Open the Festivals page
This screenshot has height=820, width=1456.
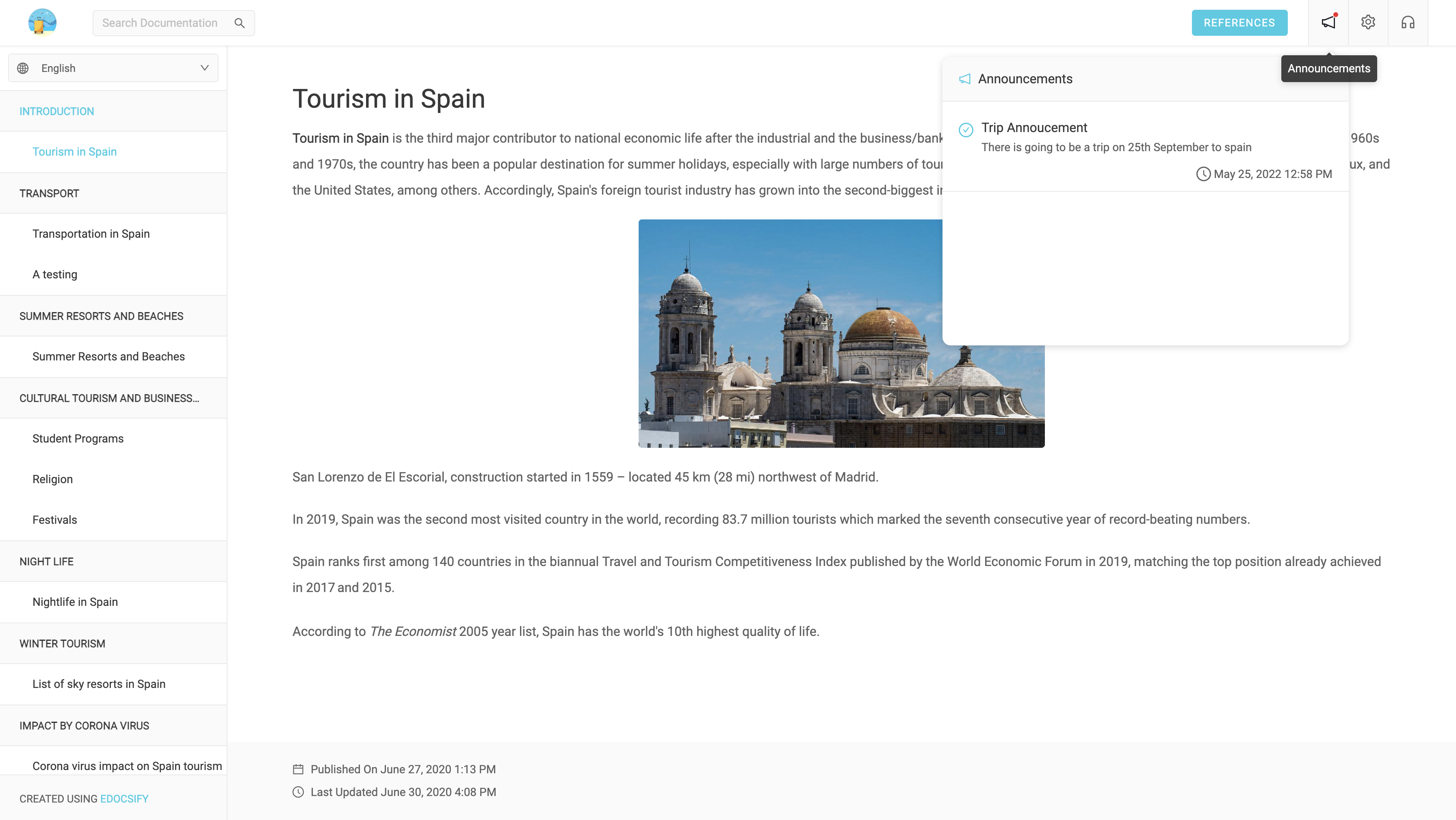(114, 520)
